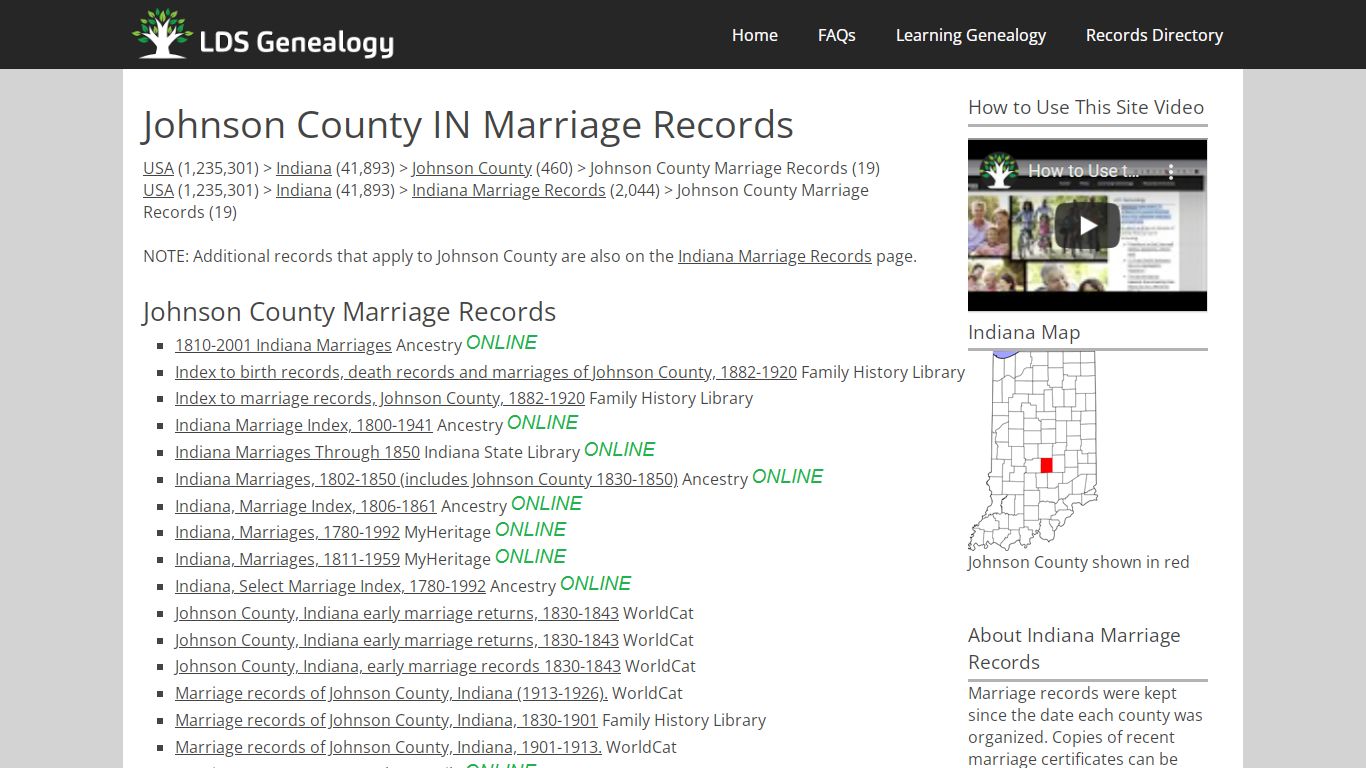Screen dimensions: 1366x768
Task: Click the red Johnson County on Indiana map
Action: (x=1046, y=465)
